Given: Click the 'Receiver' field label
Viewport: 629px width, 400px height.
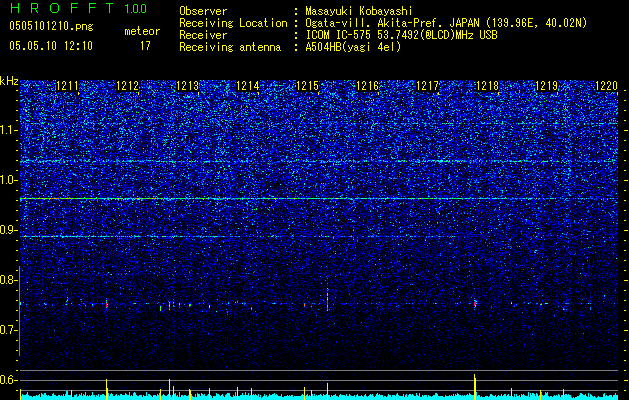Looking at the screenshot, I should point(203,35).
